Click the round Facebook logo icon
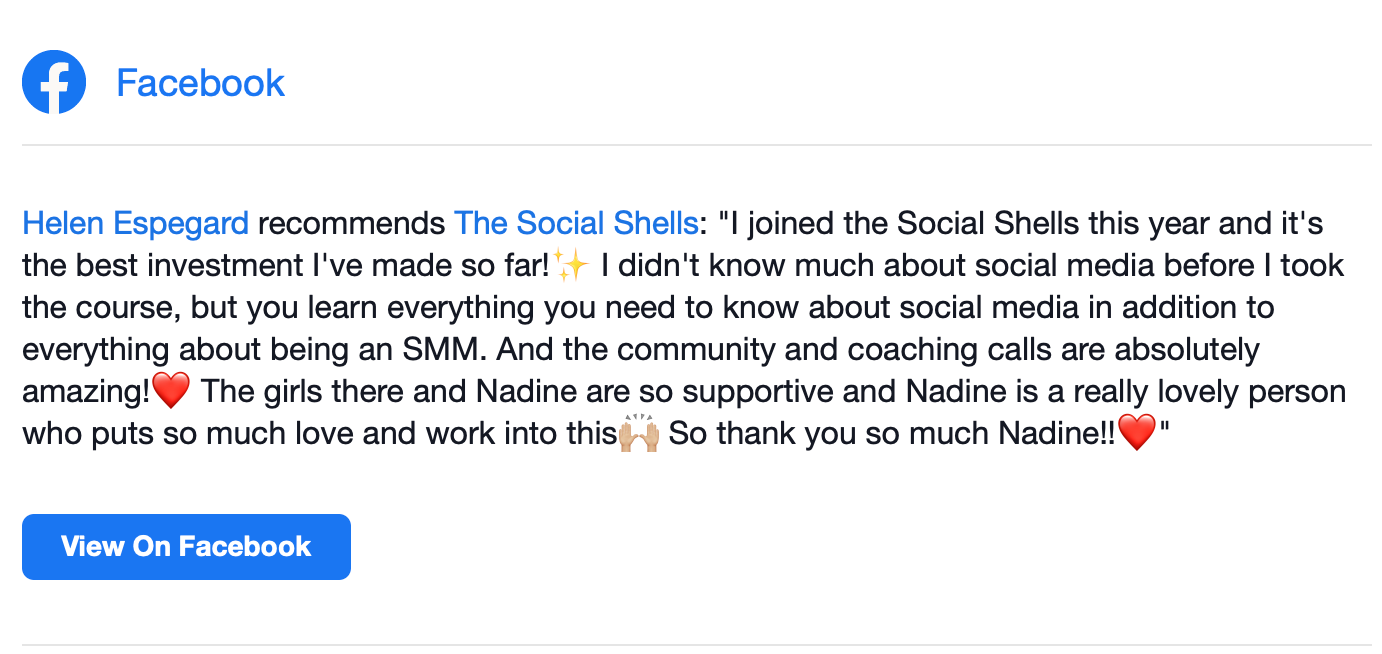The height and width of the screenshot is (654, 1382). point(54,82)
